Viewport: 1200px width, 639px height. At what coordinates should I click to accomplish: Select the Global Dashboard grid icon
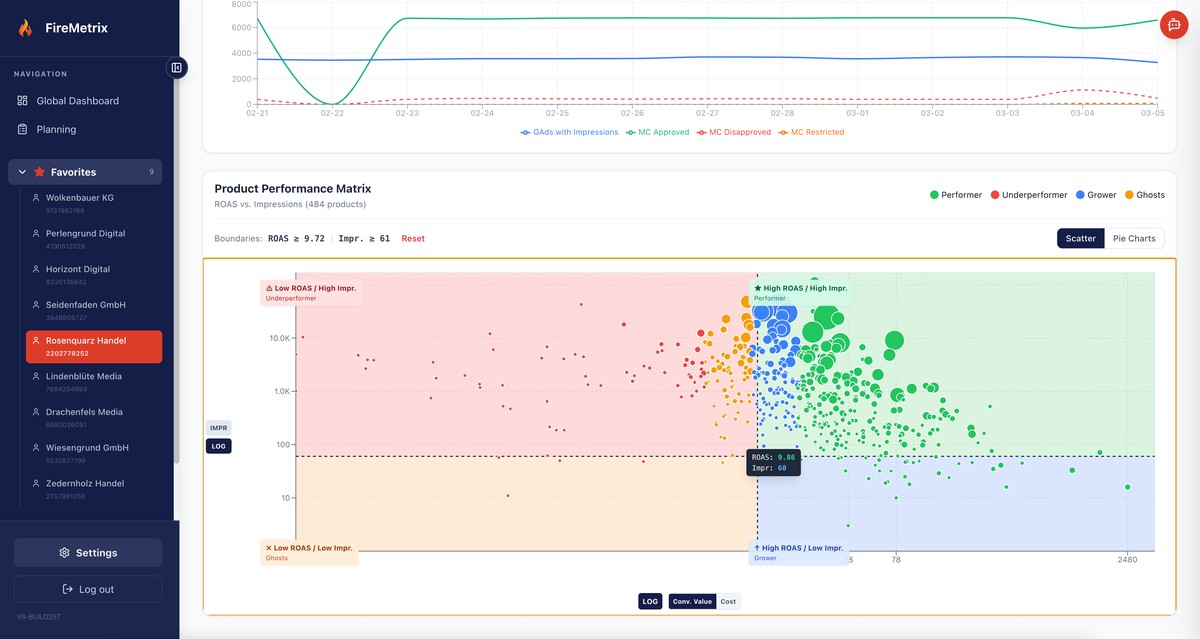point(20,100)
